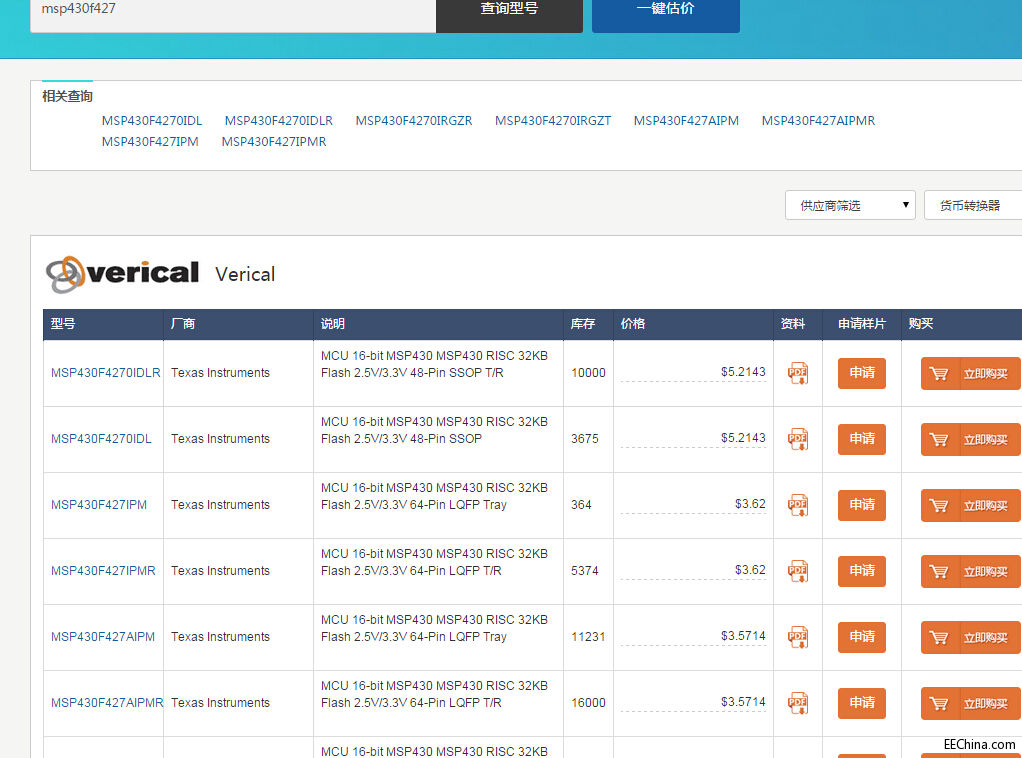Image resolution: width=1022 pixels, height=758 pixels.
Task: Click the $3.5714 price for MSP430F427AIPMR
Action: 743,702
